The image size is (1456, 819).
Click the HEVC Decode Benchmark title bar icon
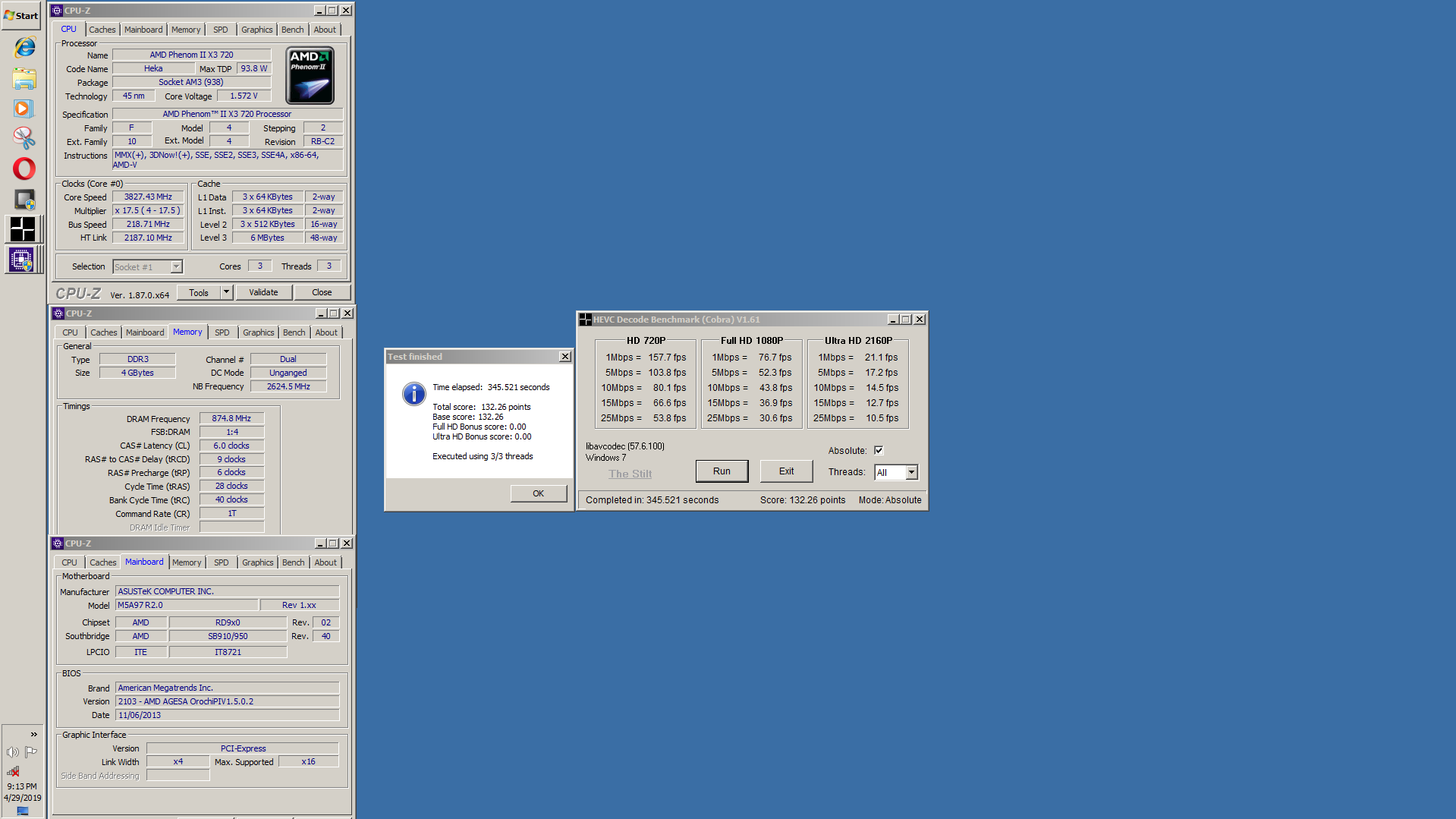[586, 320]
